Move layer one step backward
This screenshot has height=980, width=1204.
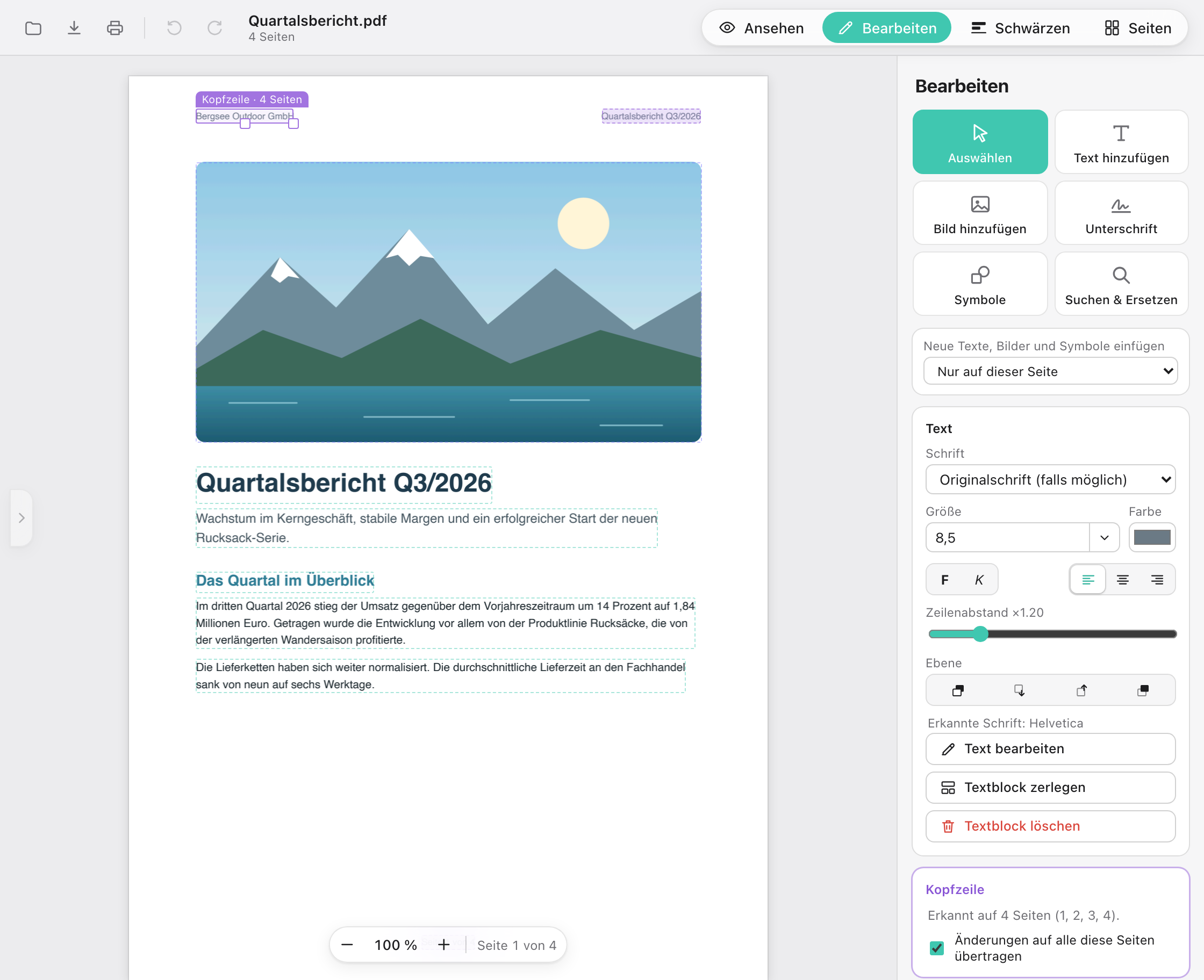[1019, 690]
